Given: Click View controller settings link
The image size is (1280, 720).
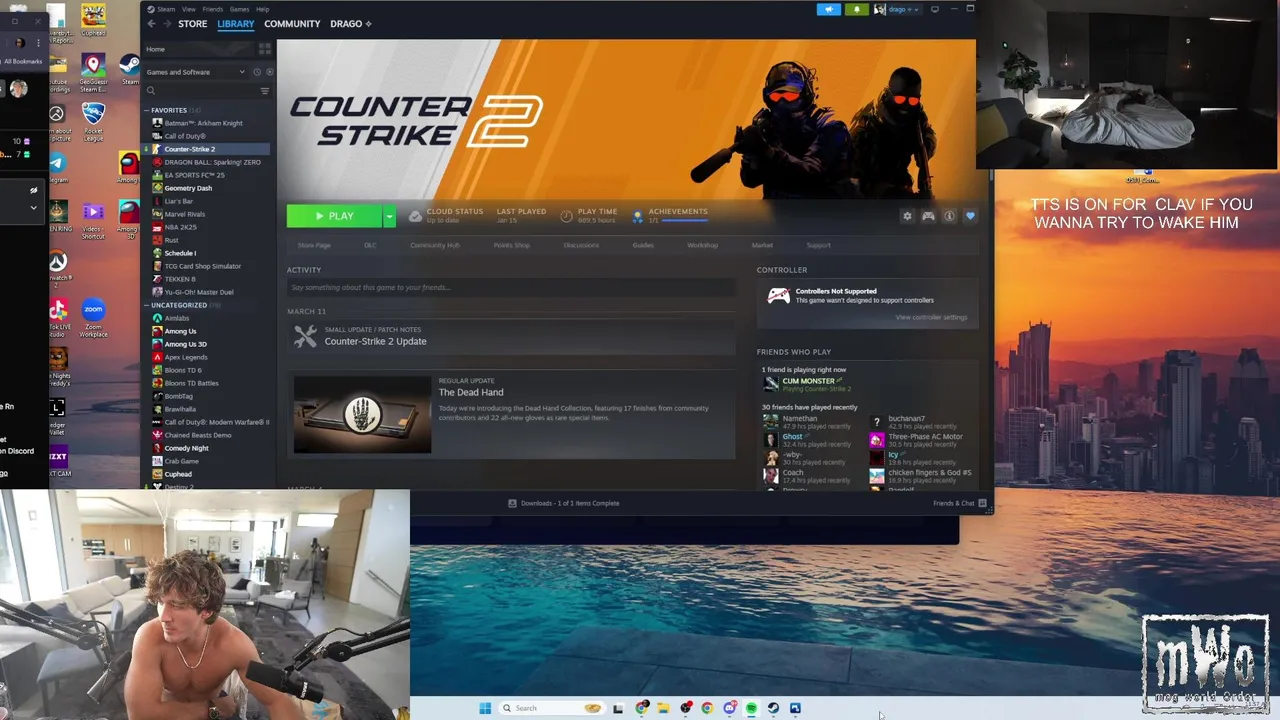Looking at the screenshot, I should [x=931, y=317].
